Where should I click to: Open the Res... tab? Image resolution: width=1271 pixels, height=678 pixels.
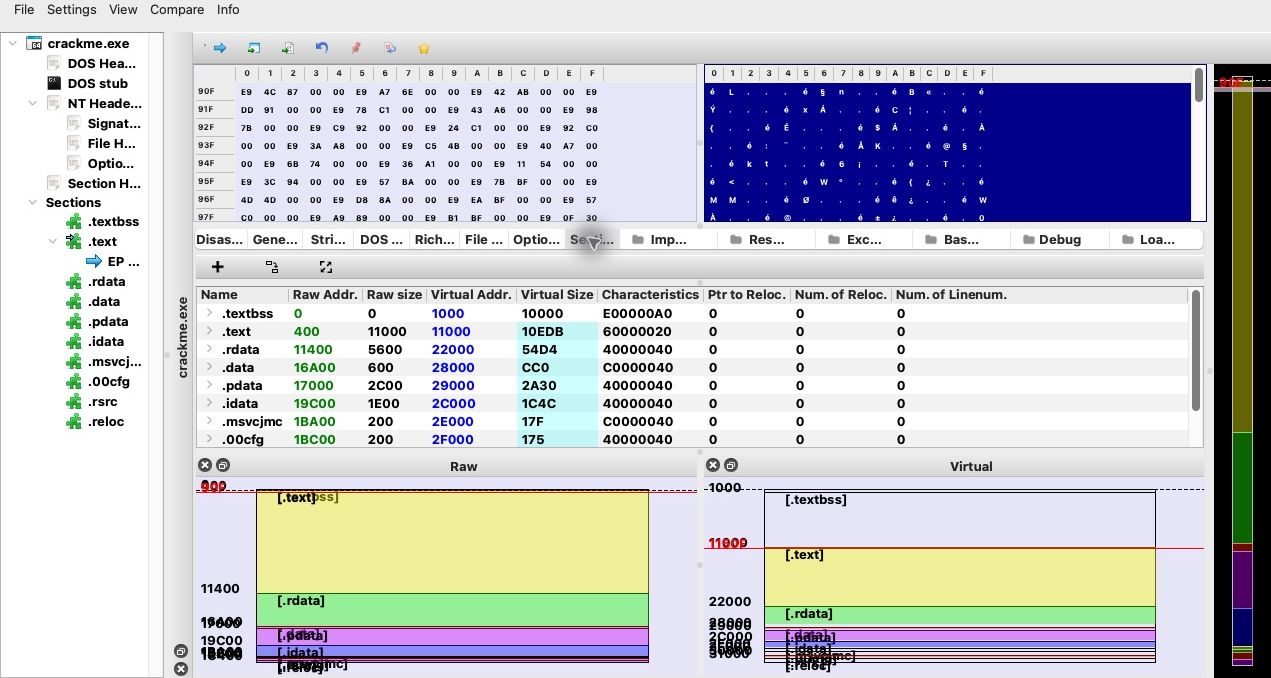[766, 239]
